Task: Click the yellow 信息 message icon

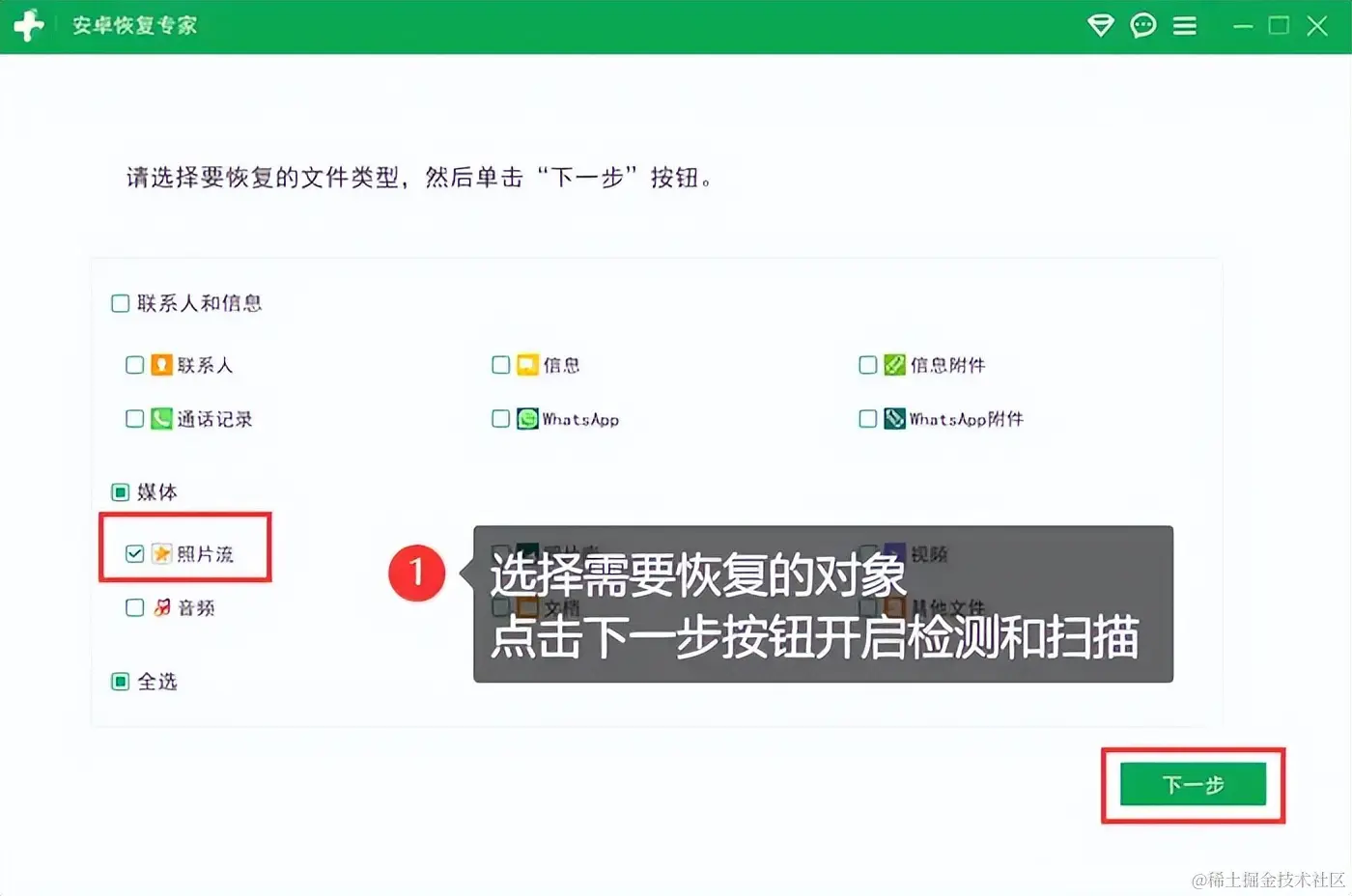Action: (x=527, y=365)
